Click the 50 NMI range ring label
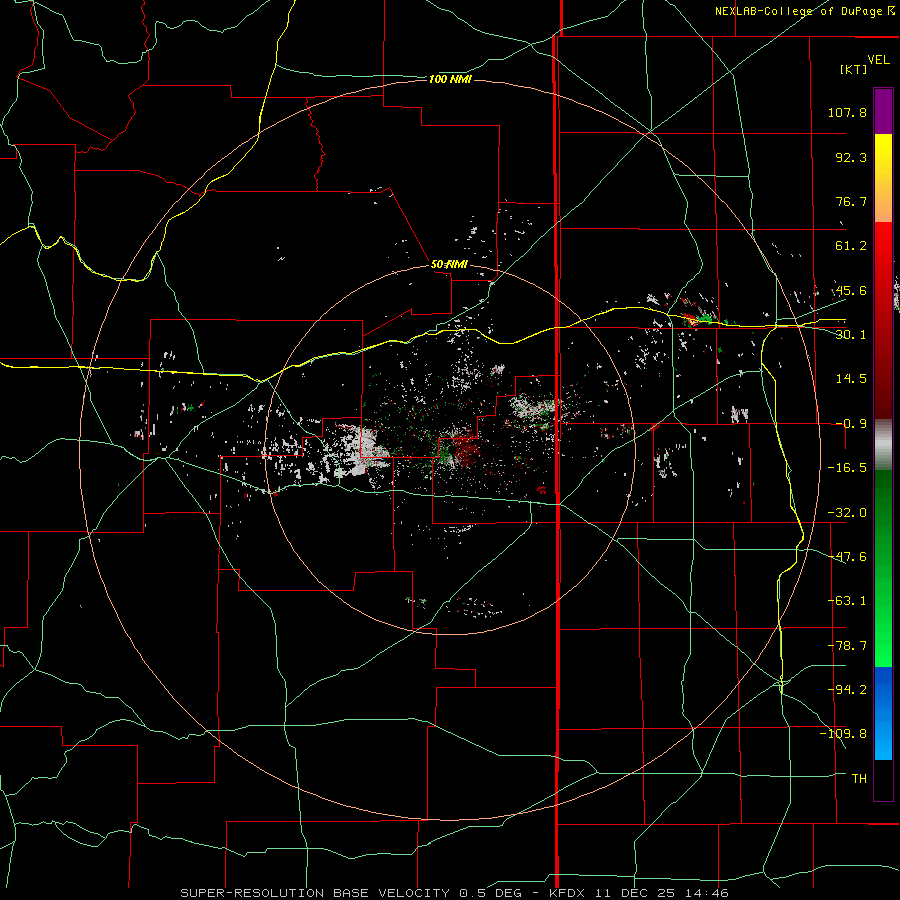This screenshot has width=900, height=900. coord(449,264)
